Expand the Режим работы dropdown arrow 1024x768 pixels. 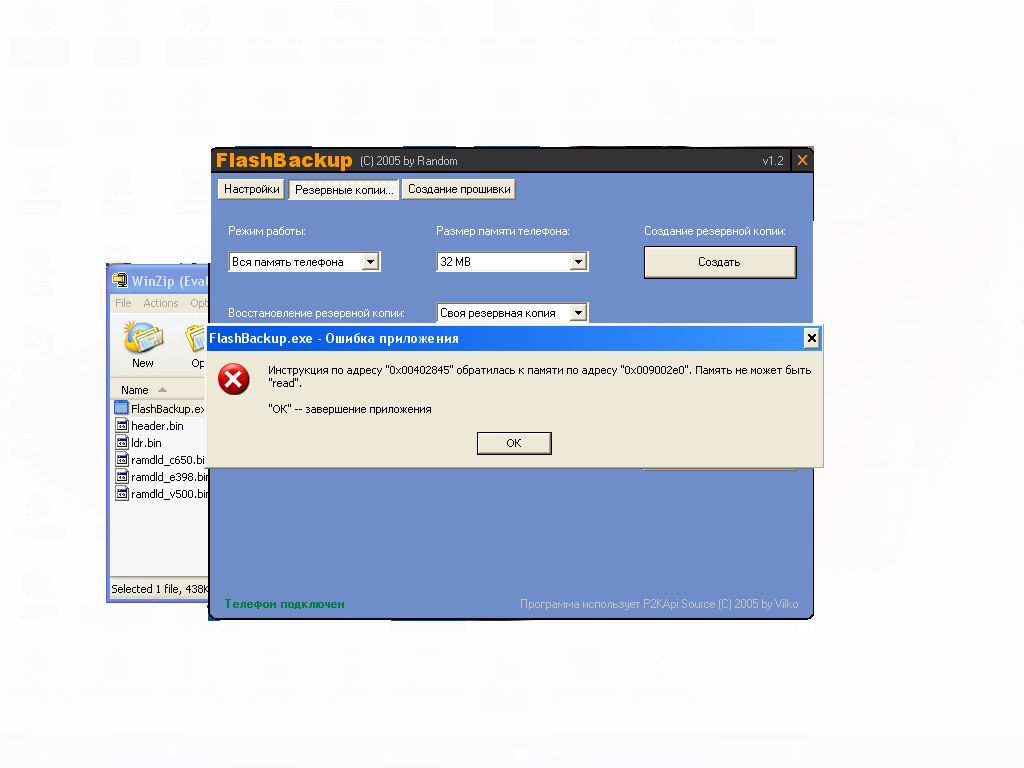coord(370,262)
